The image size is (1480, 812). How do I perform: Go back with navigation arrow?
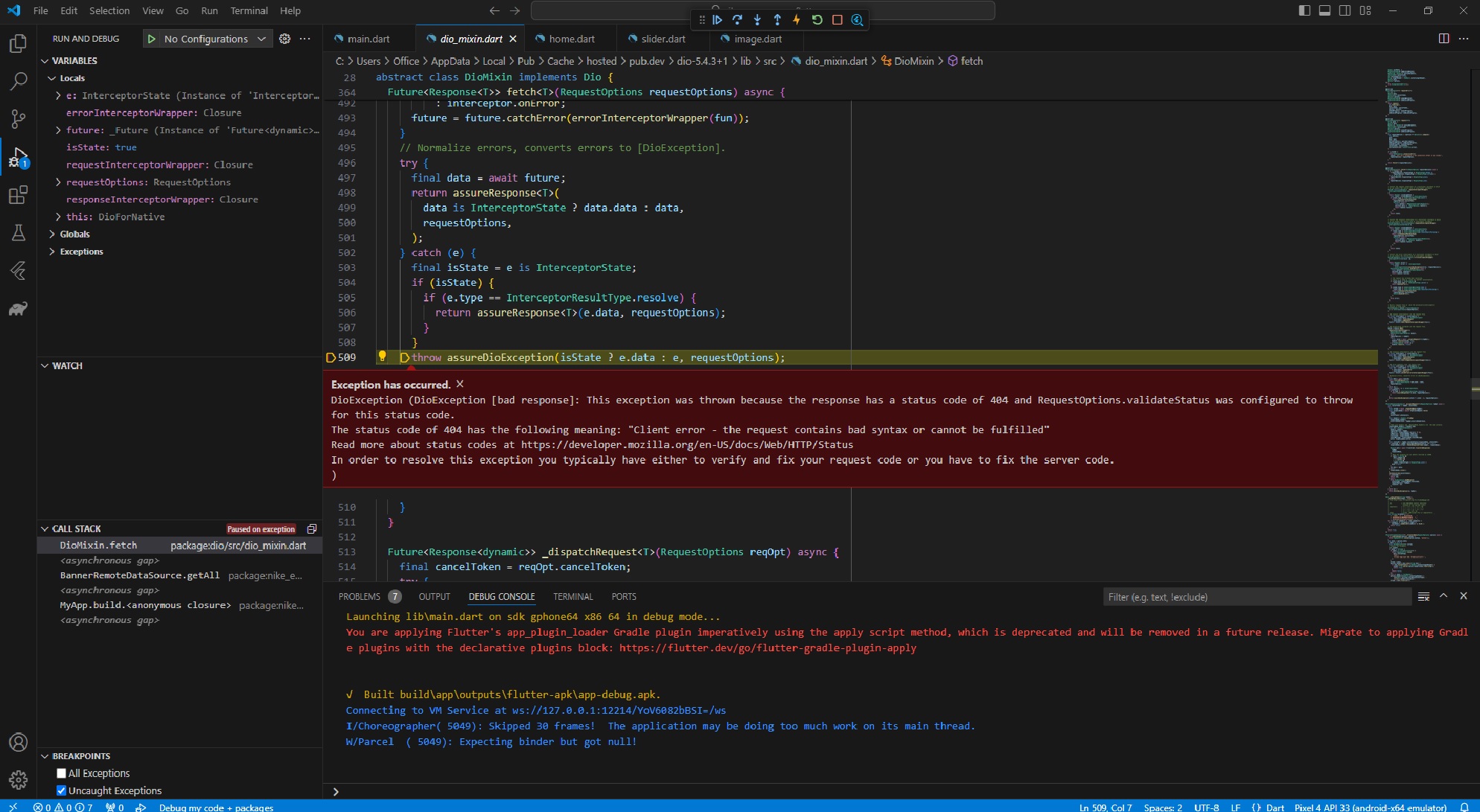click(x=494, y=10)
